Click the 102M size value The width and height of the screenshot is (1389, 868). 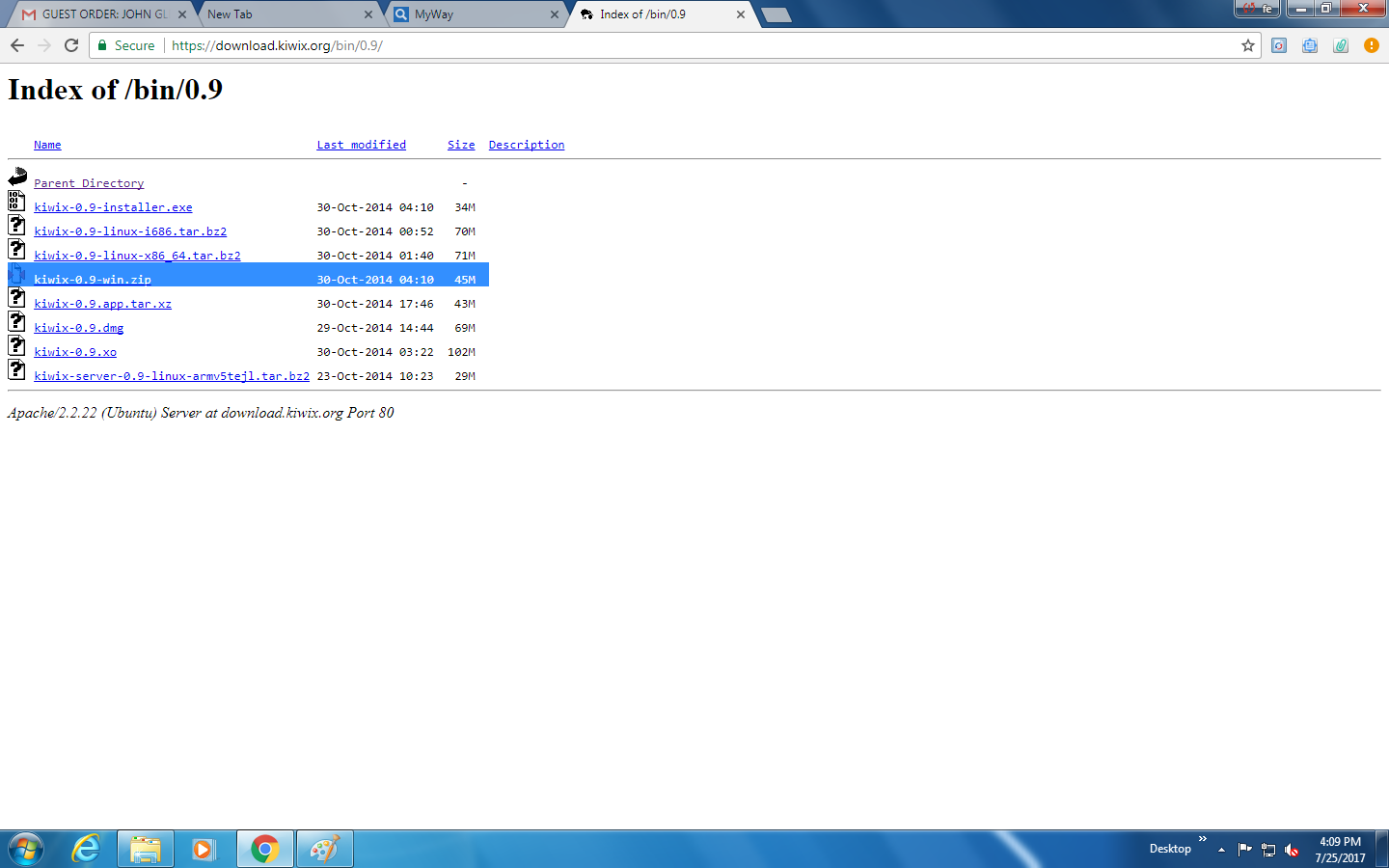(461, 352)
